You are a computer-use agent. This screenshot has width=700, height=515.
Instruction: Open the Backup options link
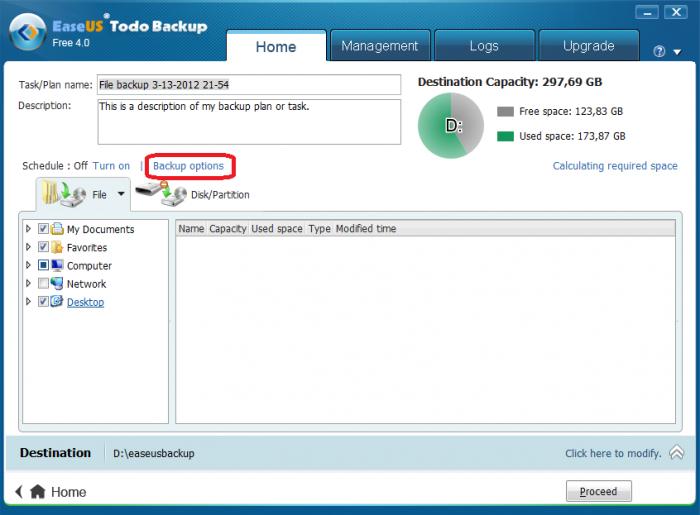click(188, 166)
